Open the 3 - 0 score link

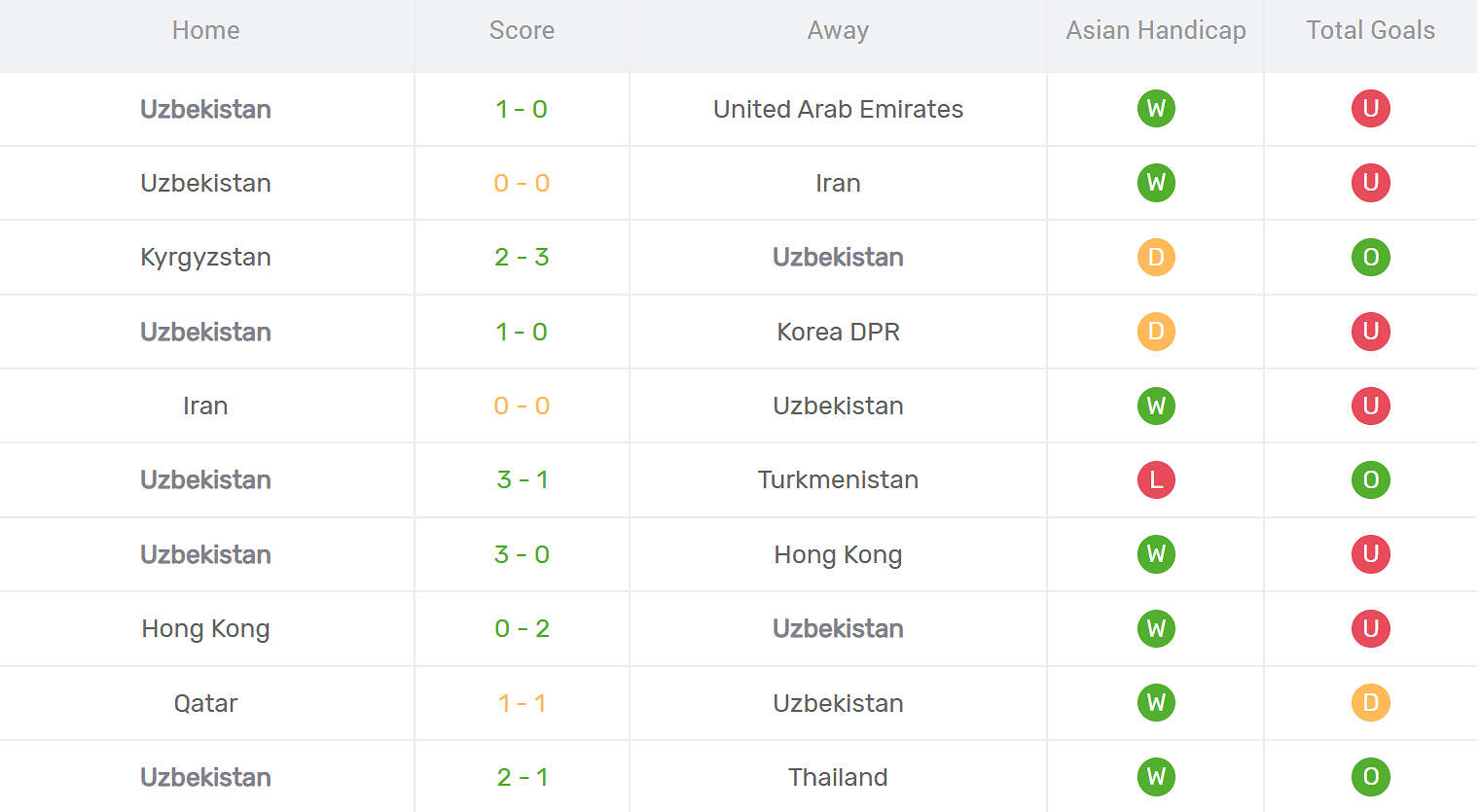click(x=522, y=554)
